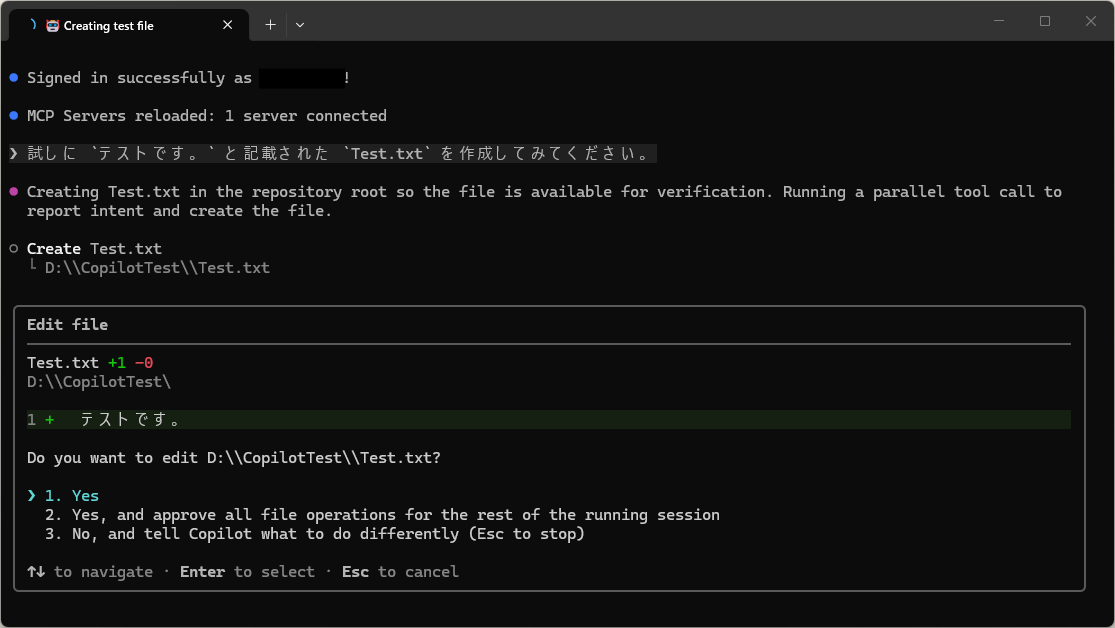The image size is (1115, 628).
Task: Select "Yes, and approve all file operations" option
Action: click(395, 515)
